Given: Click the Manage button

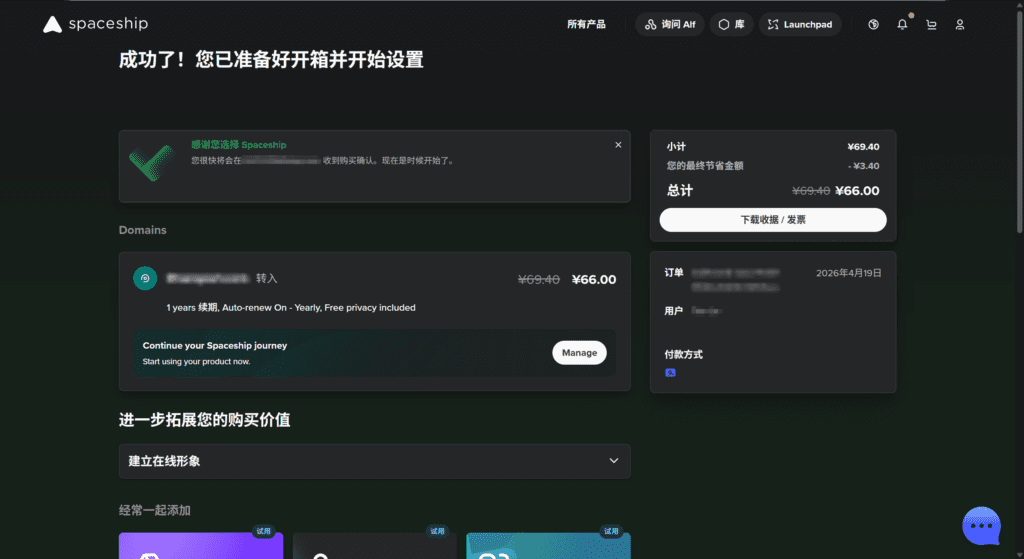Looking at the screenshot, I should [579, 353].
